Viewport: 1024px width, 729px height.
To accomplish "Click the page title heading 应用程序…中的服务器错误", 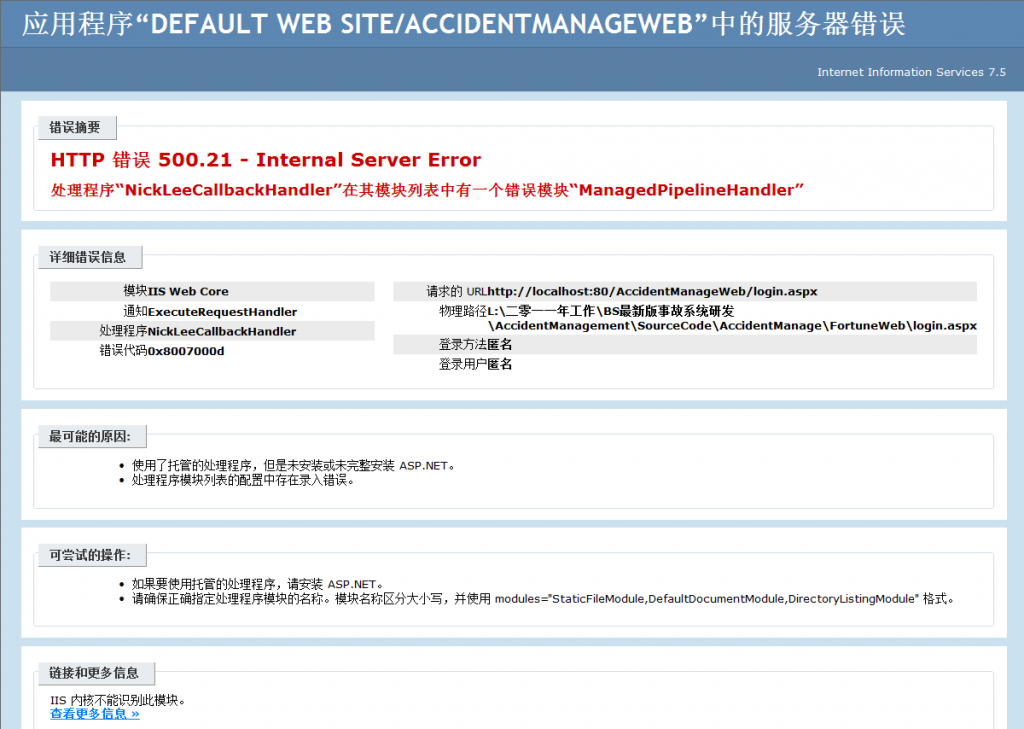I will pyautogui.click(x=463, y=23).
